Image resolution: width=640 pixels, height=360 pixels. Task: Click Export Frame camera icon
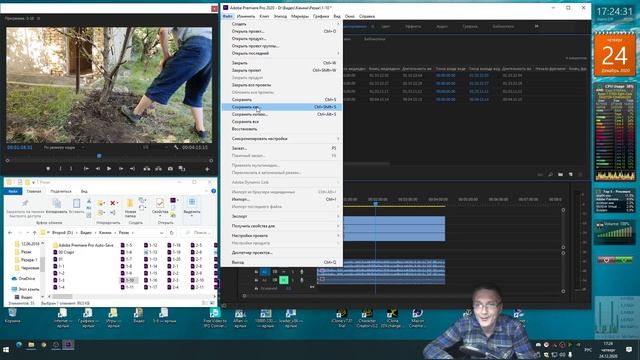pyautogui.click(x=170, y=169)
